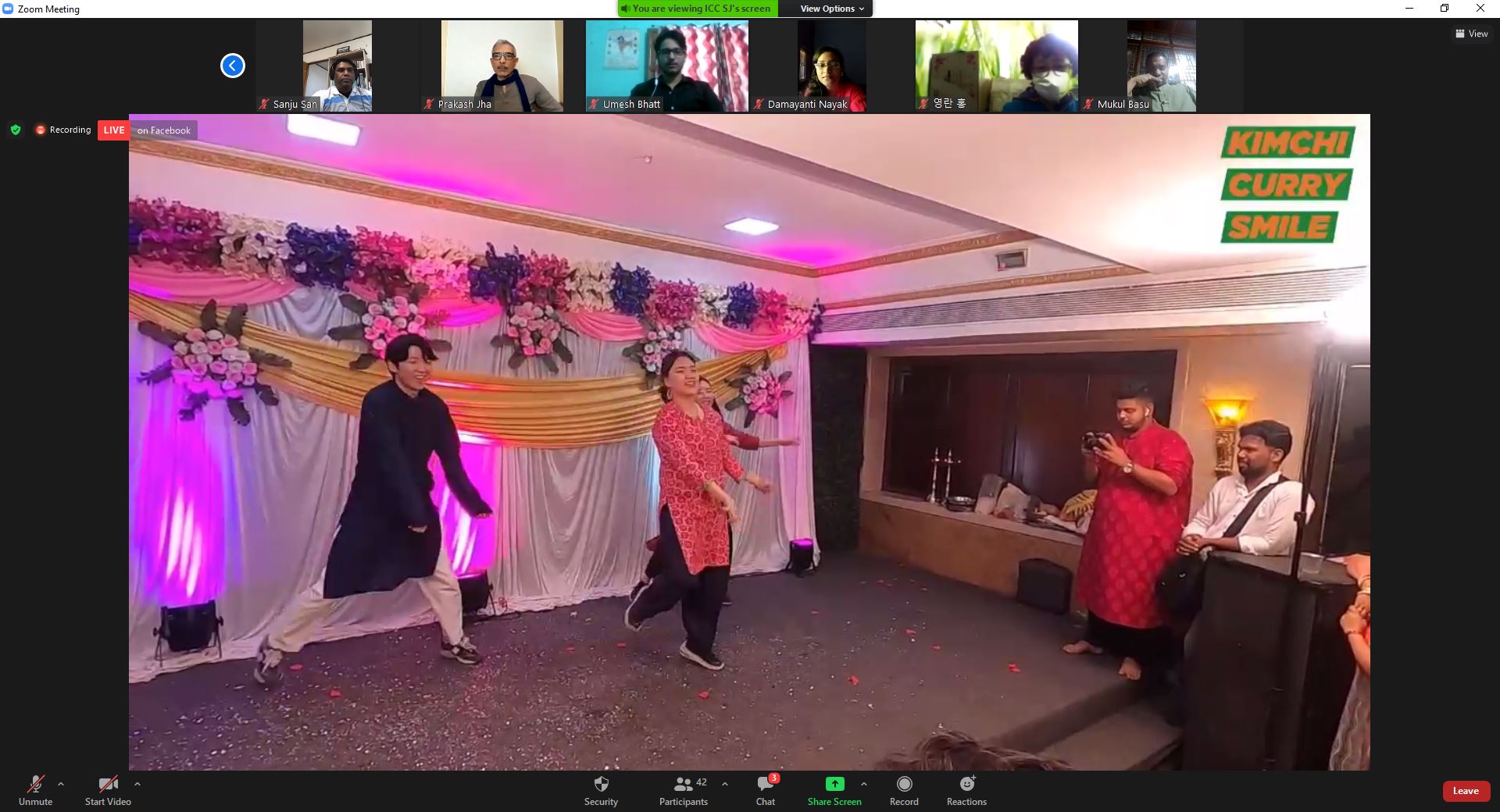
Task: Open the View Options dropdown
Action: [x=832, y=9]
